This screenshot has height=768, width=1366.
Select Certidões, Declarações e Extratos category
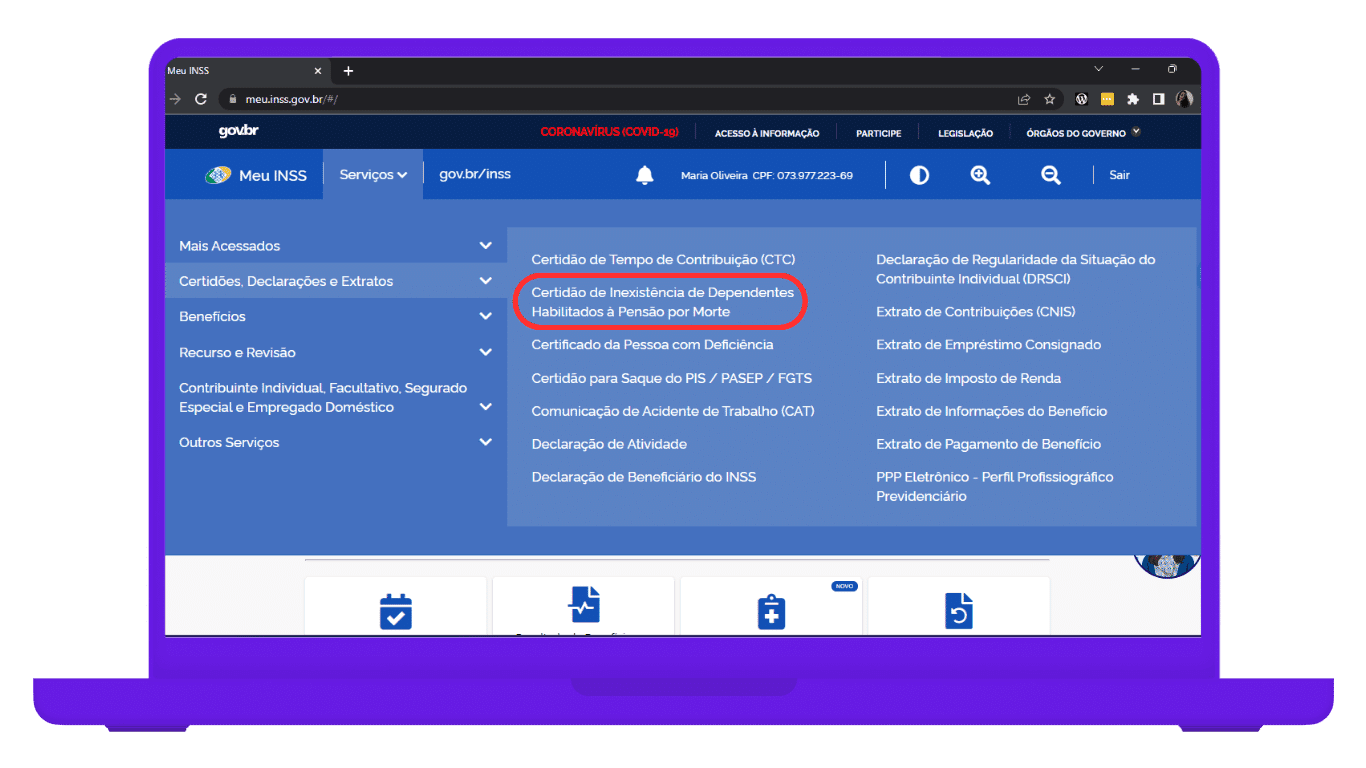286,281
